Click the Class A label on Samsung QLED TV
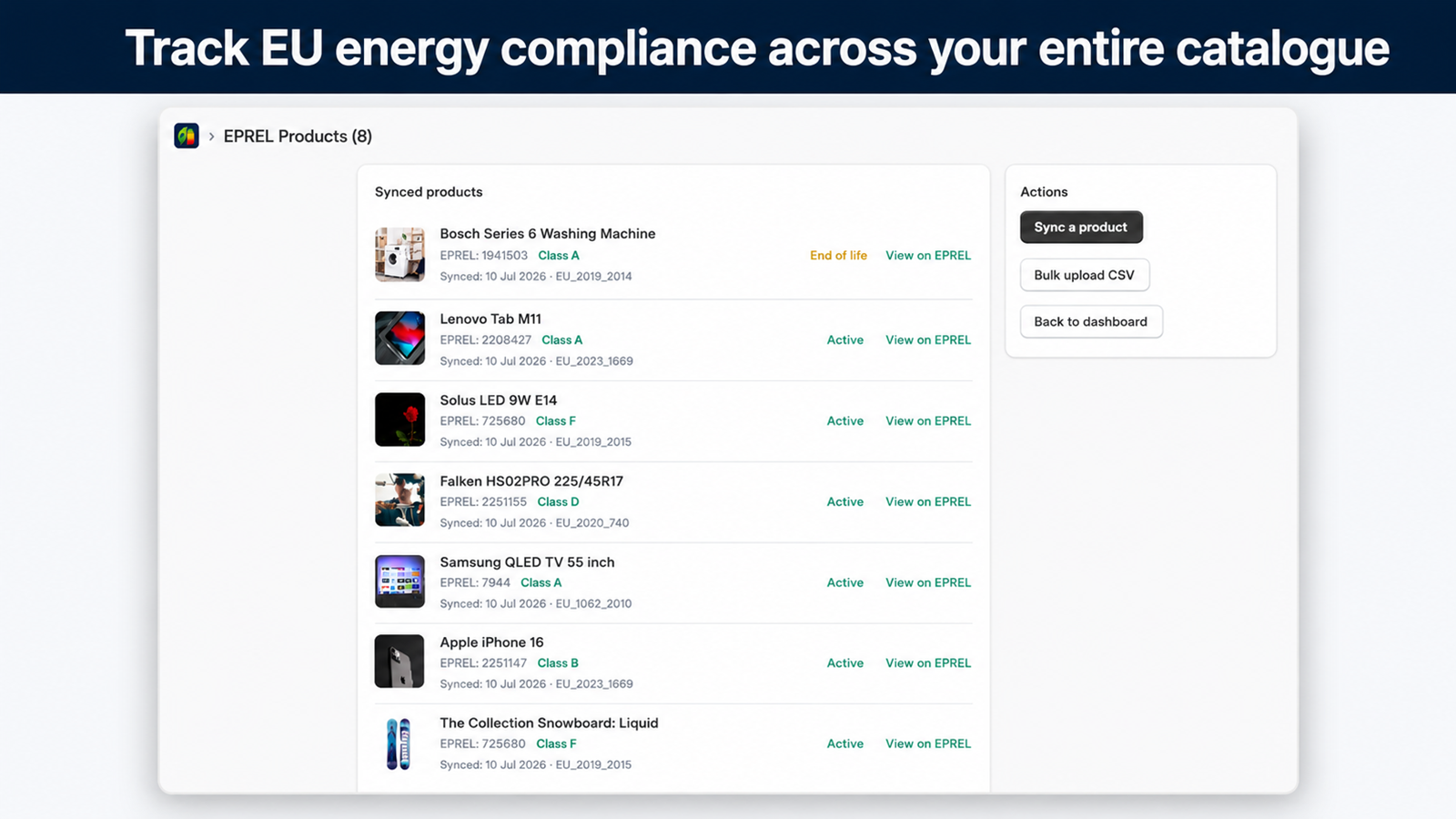Image resolution: width=1456 pixels, height=819 pixels. [x=541, y=583]
